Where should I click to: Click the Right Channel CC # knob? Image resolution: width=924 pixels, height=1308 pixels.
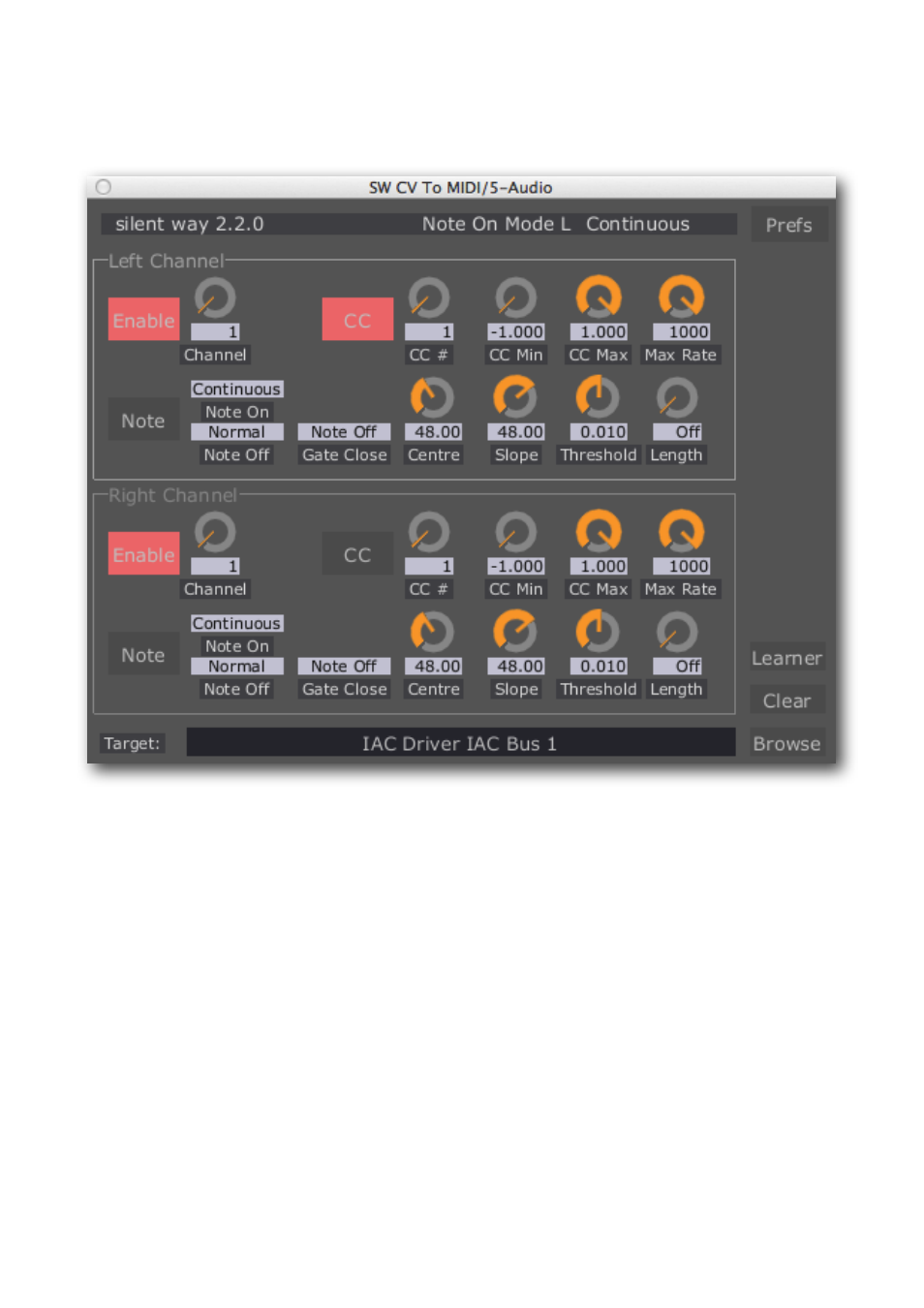[428, 533]
